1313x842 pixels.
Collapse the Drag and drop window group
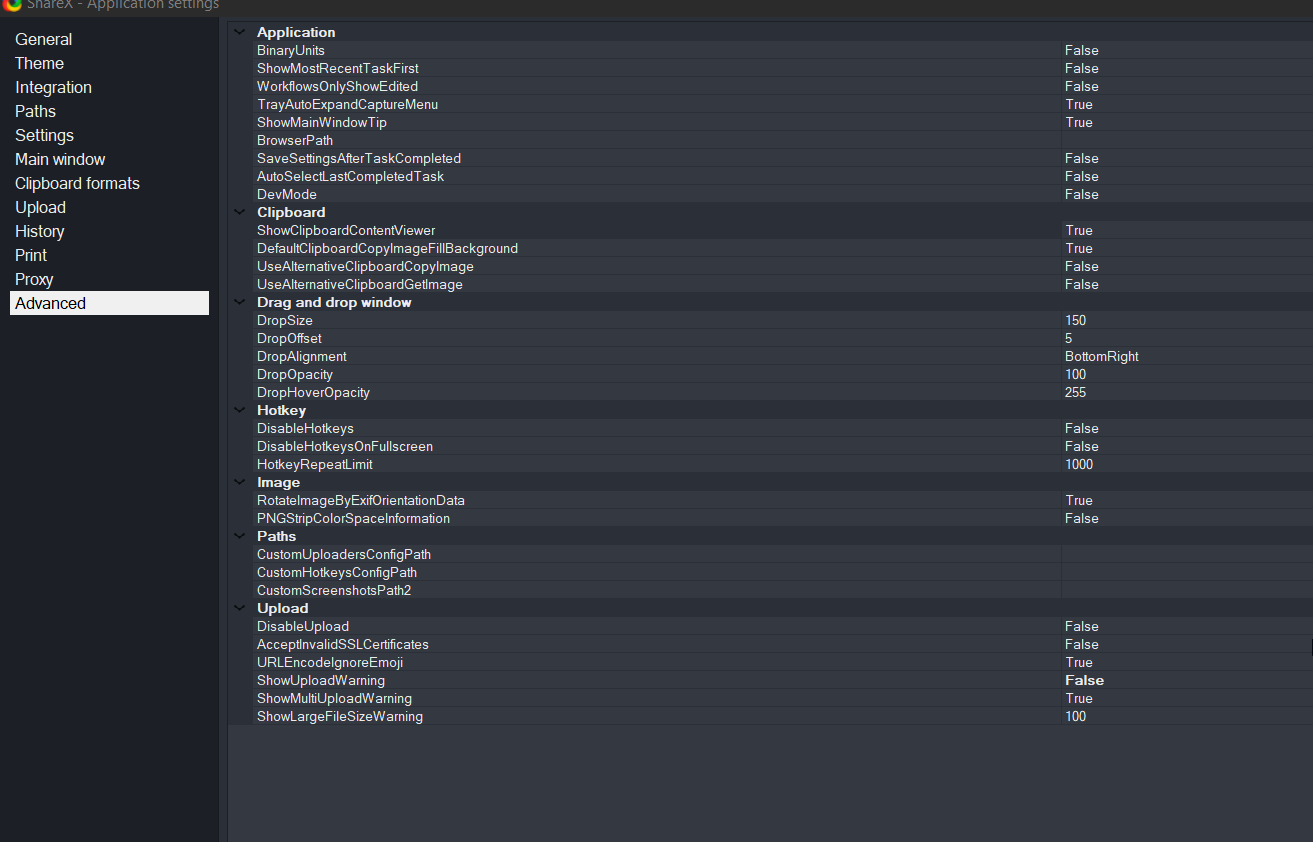240,302
